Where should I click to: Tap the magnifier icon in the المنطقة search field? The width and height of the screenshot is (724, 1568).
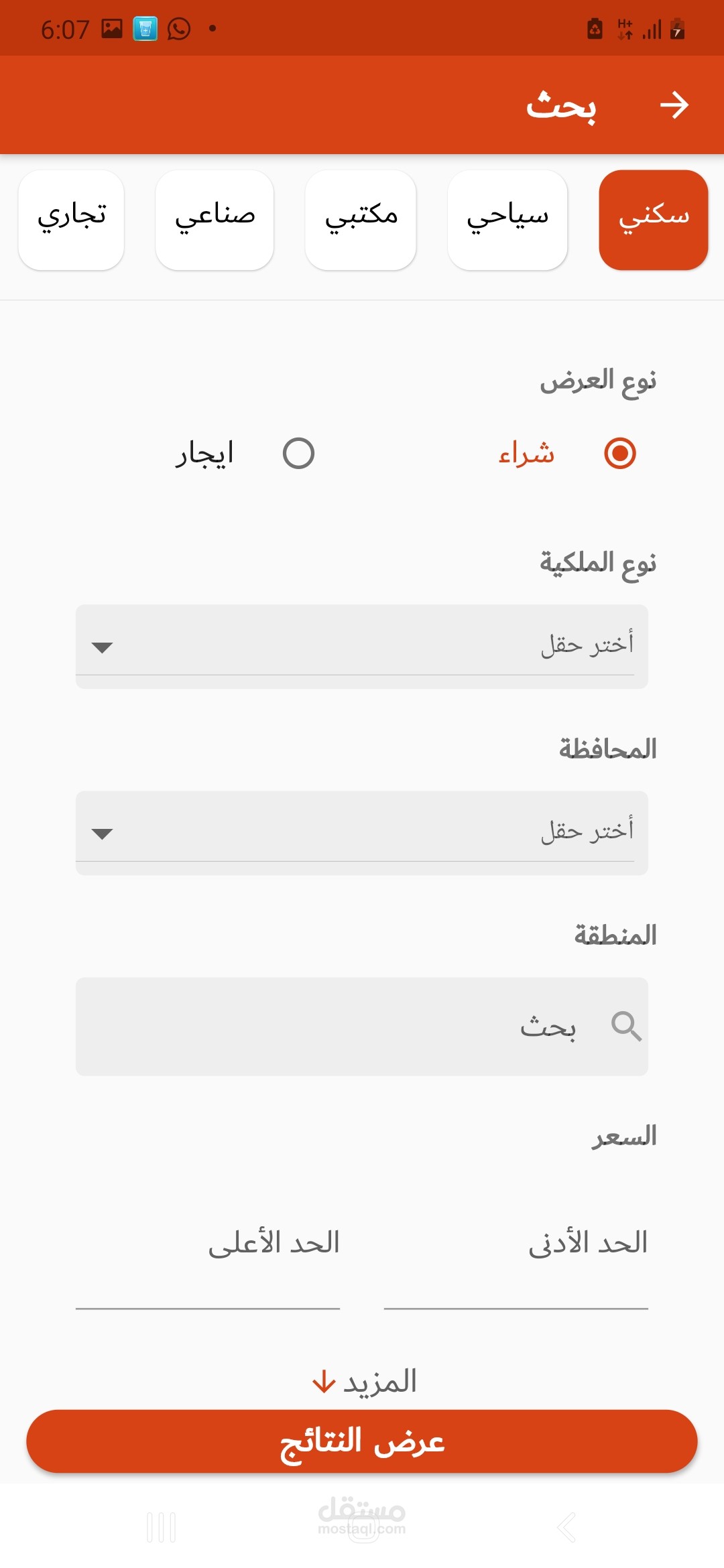(626, 1026)
